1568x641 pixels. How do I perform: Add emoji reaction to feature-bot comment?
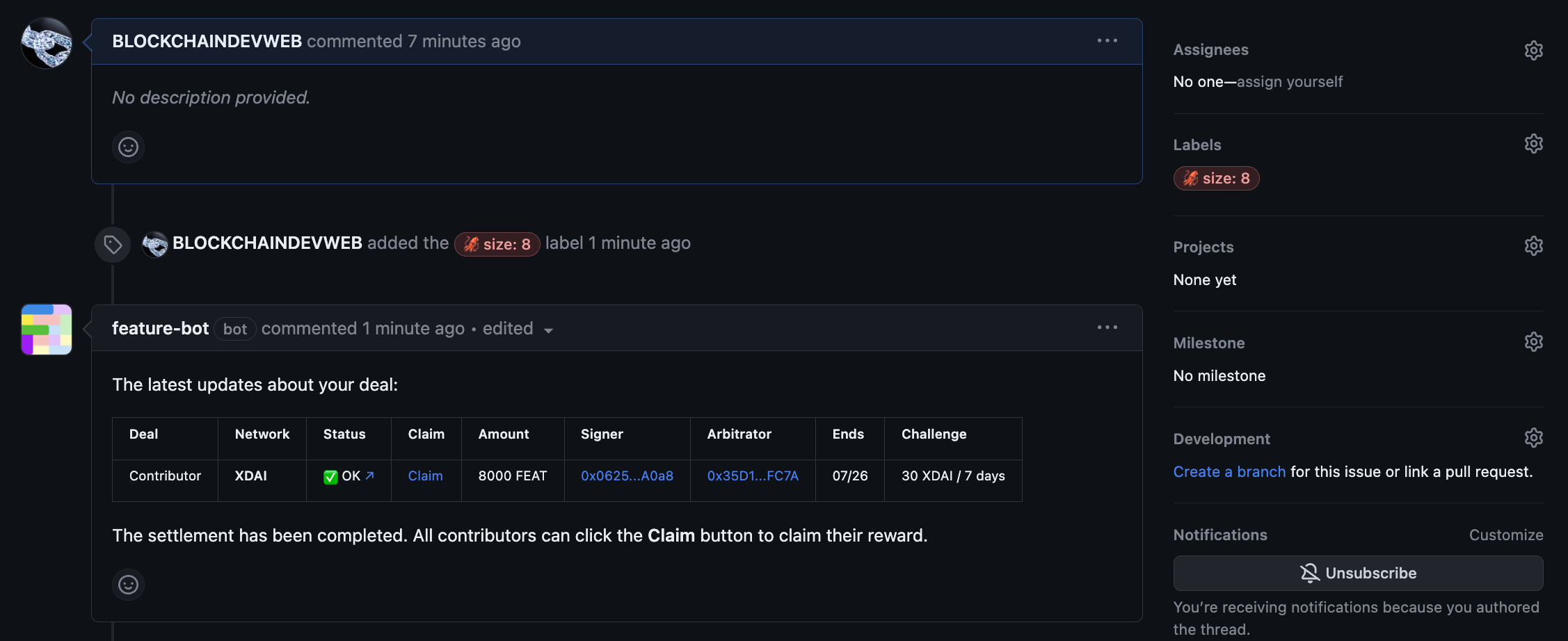(128, 585)
